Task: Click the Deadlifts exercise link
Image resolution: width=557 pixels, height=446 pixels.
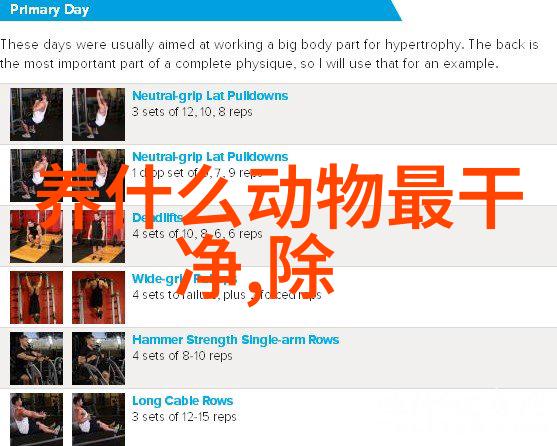Action: click(157, 218)
